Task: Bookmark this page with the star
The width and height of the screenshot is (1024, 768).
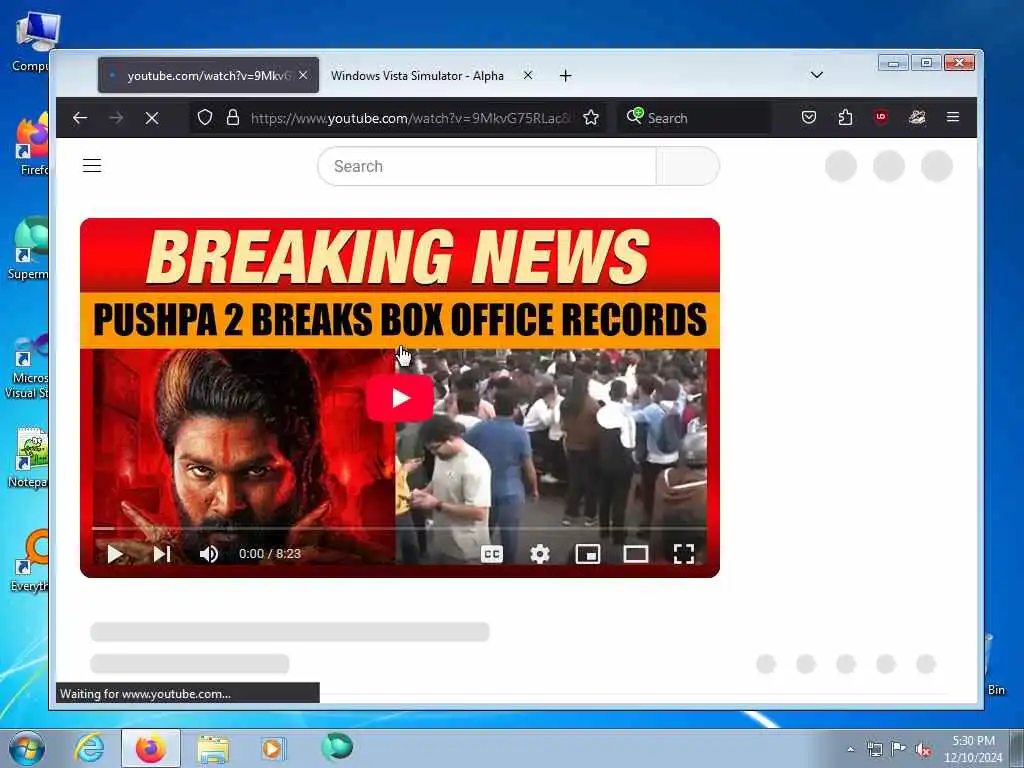Action: 591,118
